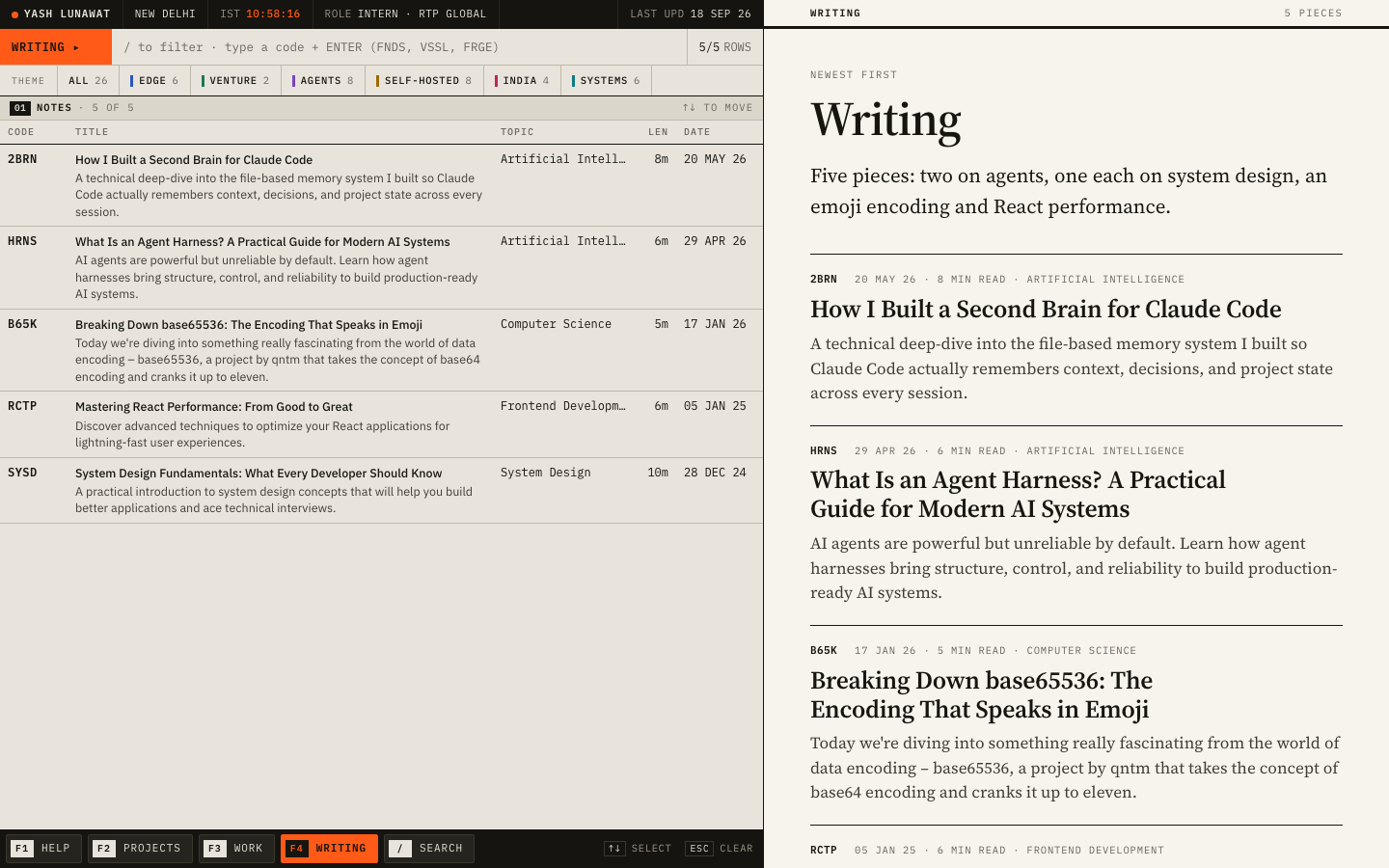Select the F4 Writing footer button
The width and height of the screenshot is (1389, 868).
click(x=330, y=849)
